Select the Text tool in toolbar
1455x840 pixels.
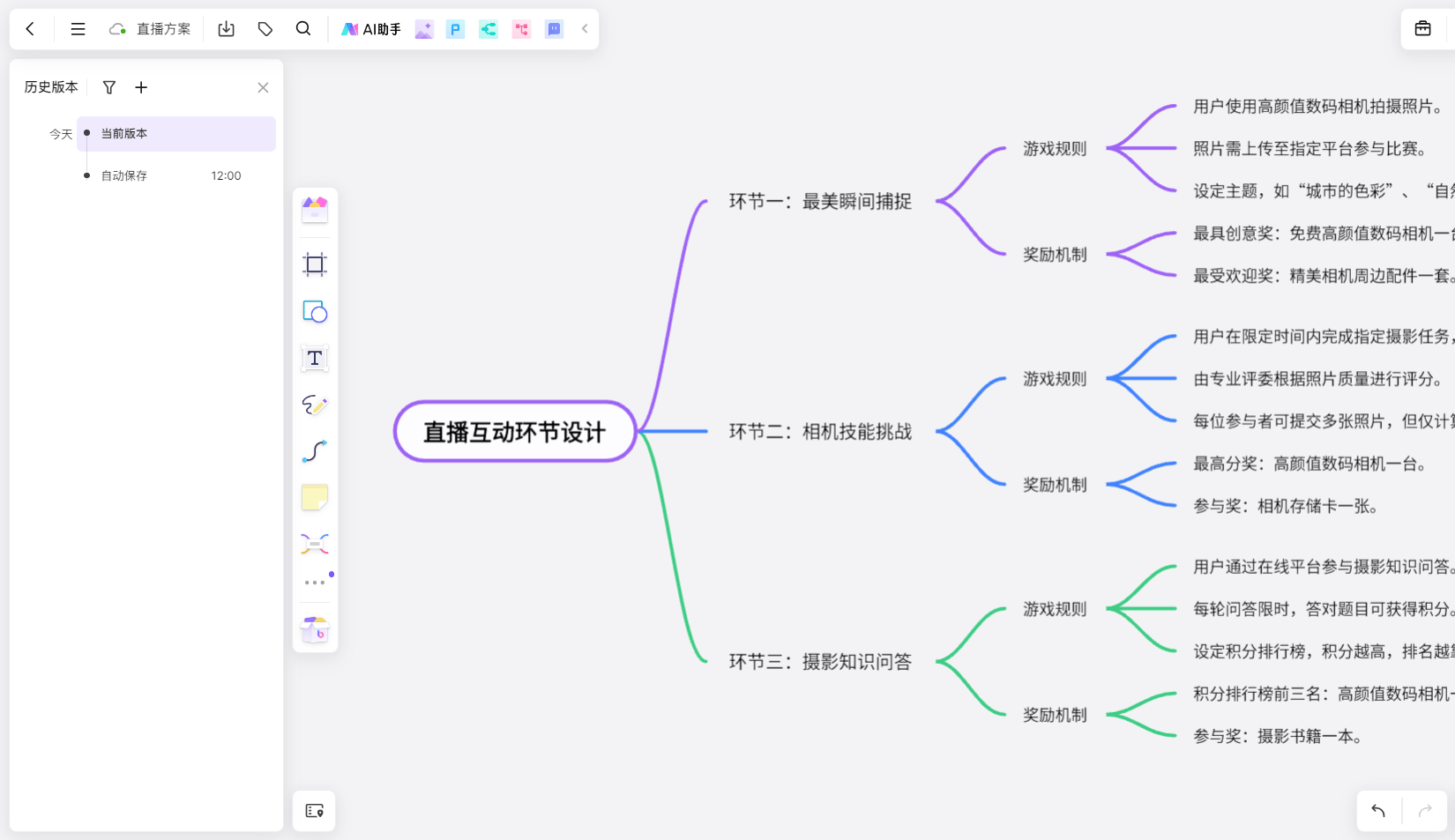[315, 359]
